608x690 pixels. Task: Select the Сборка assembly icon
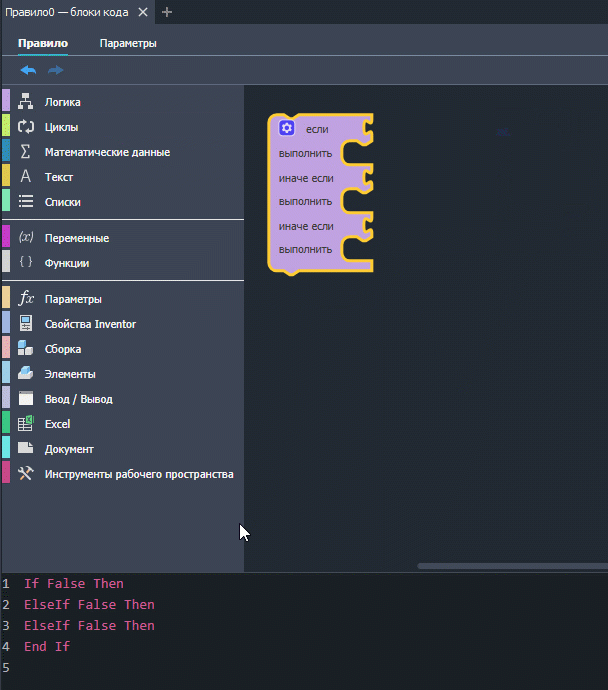click(26, 348)
